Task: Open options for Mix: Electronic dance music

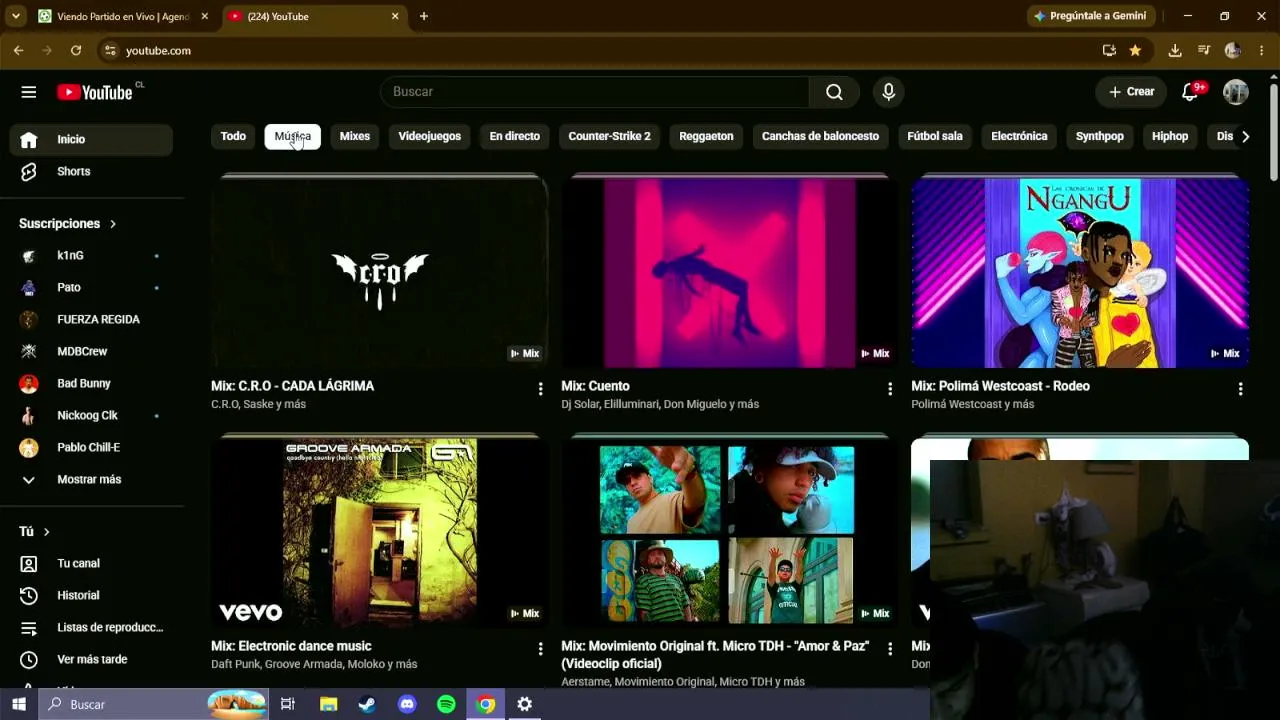Action: point(540,648)
